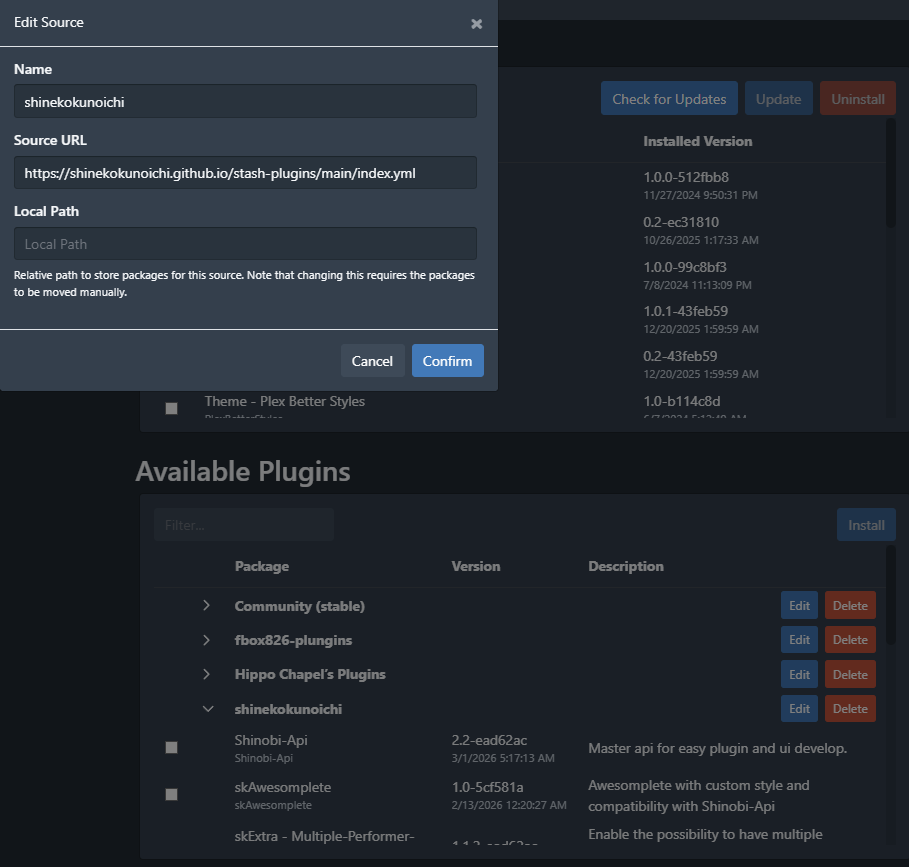Expand the Community (stable) source

207,606
